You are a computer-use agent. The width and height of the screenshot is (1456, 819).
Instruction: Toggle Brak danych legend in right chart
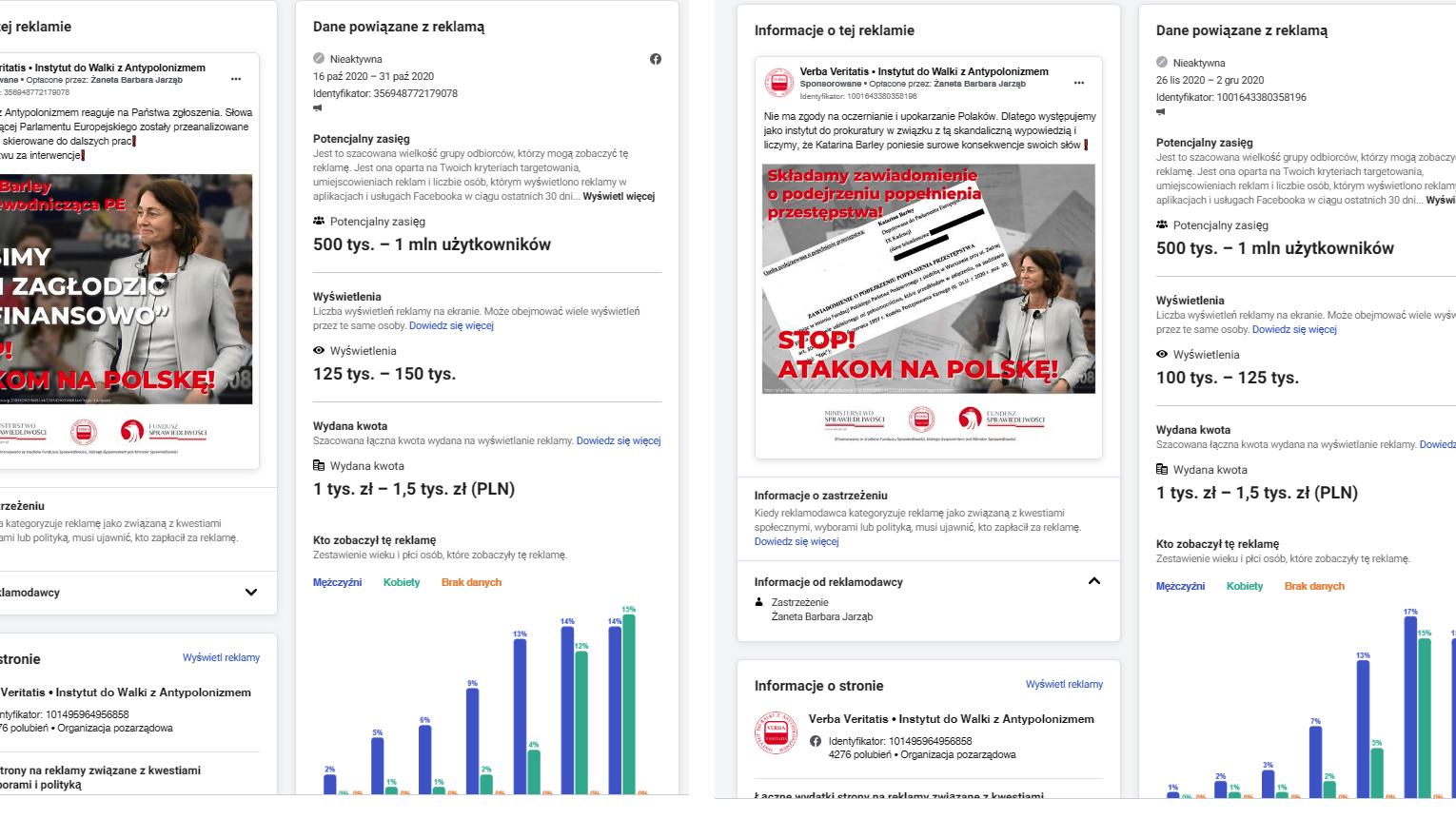coord(1314,586)
